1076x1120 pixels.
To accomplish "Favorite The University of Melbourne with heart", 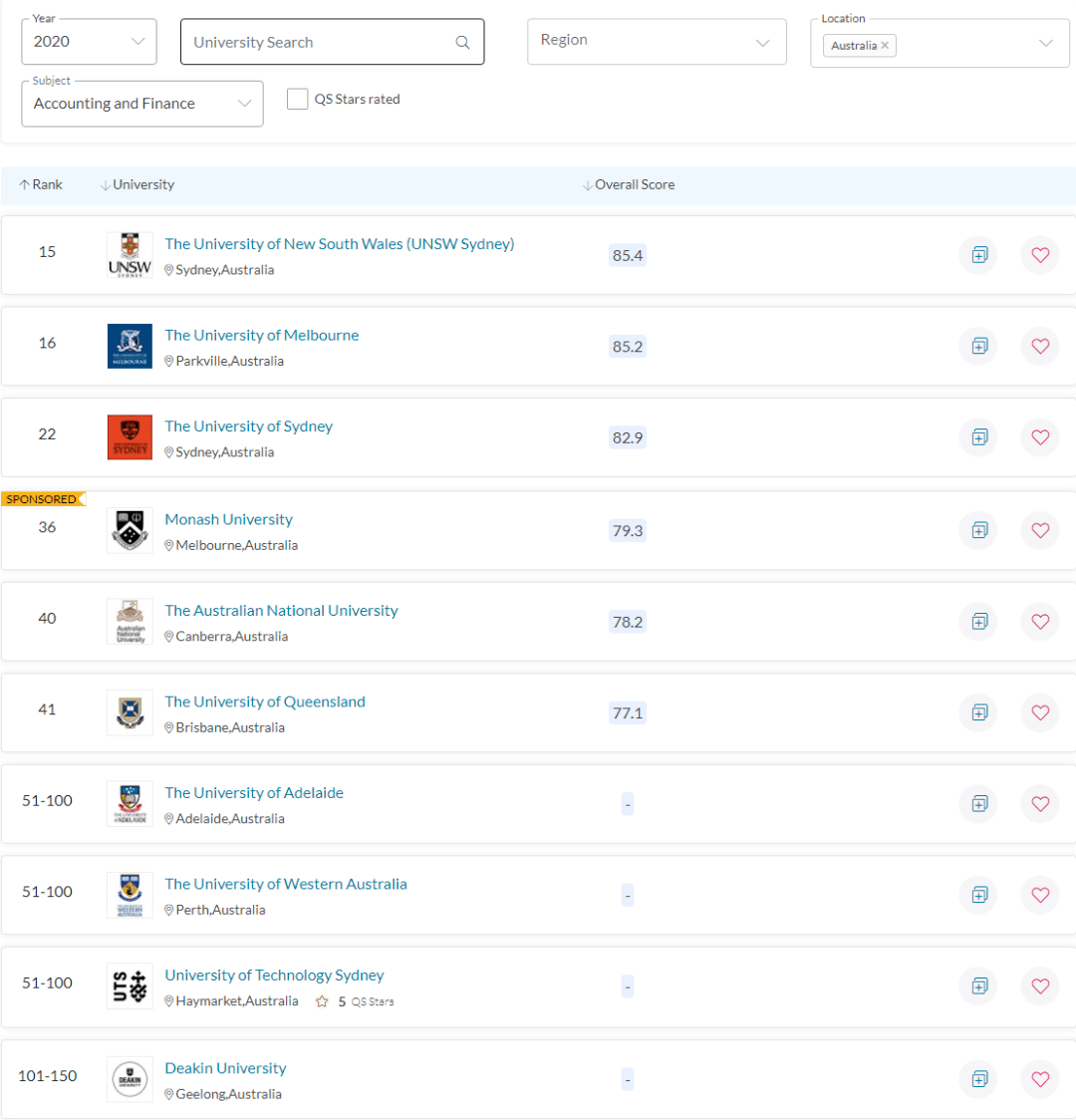I will click(1040, 346).
